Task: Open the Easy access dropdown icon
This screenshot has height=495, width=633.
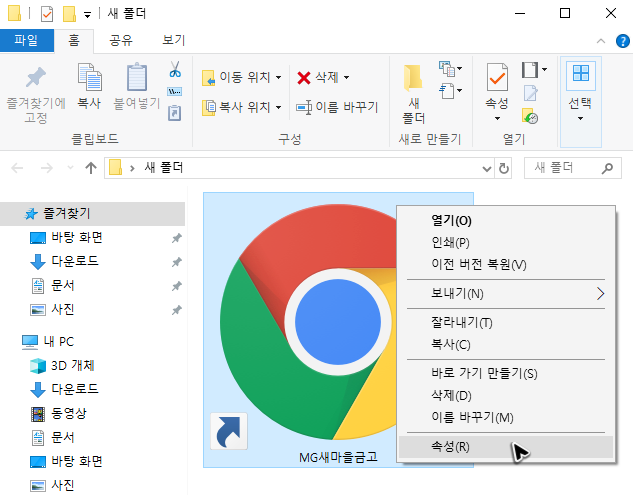Action: pyautogui.click(x=450, y=90)
